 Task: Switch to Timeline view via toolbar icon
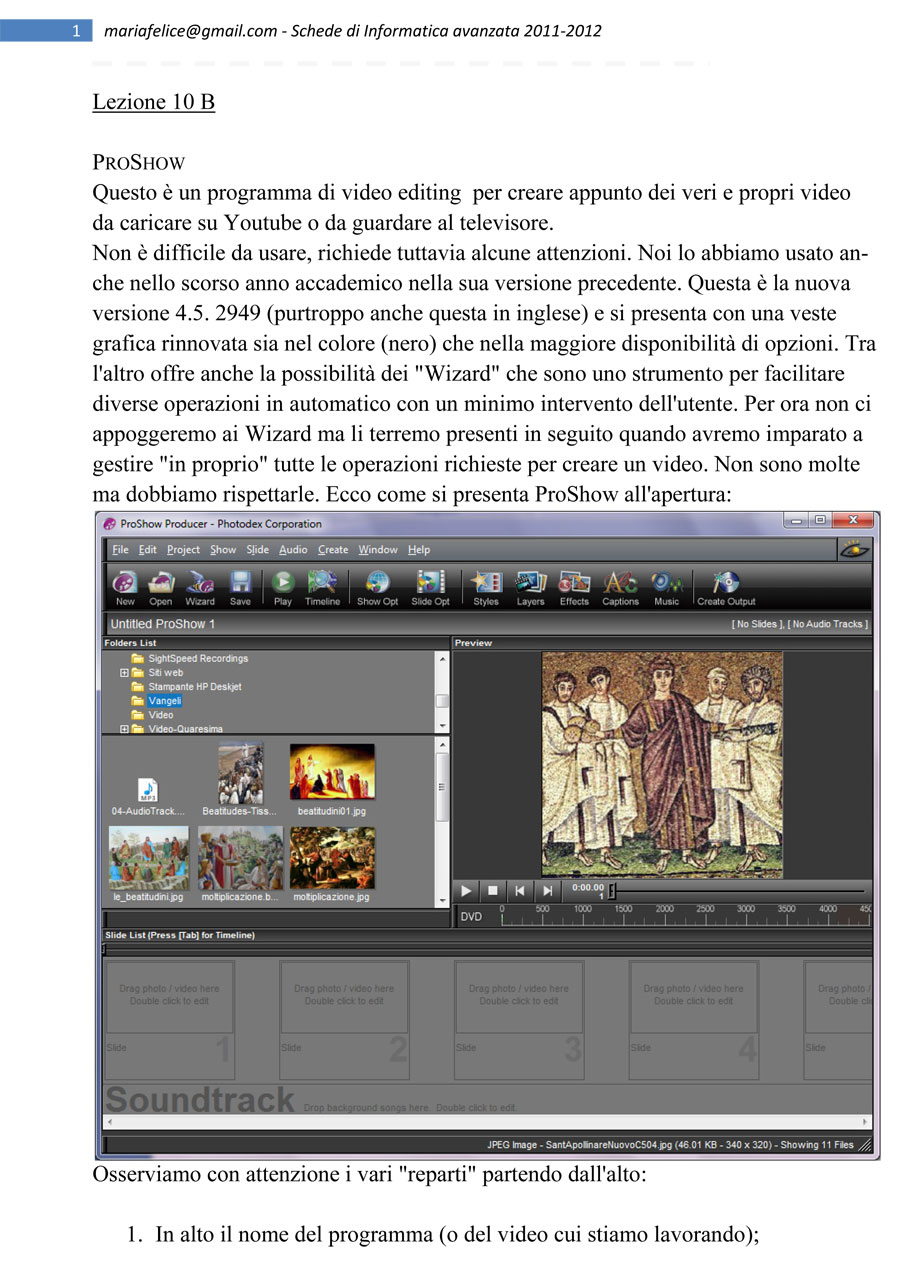coord(322,587)
